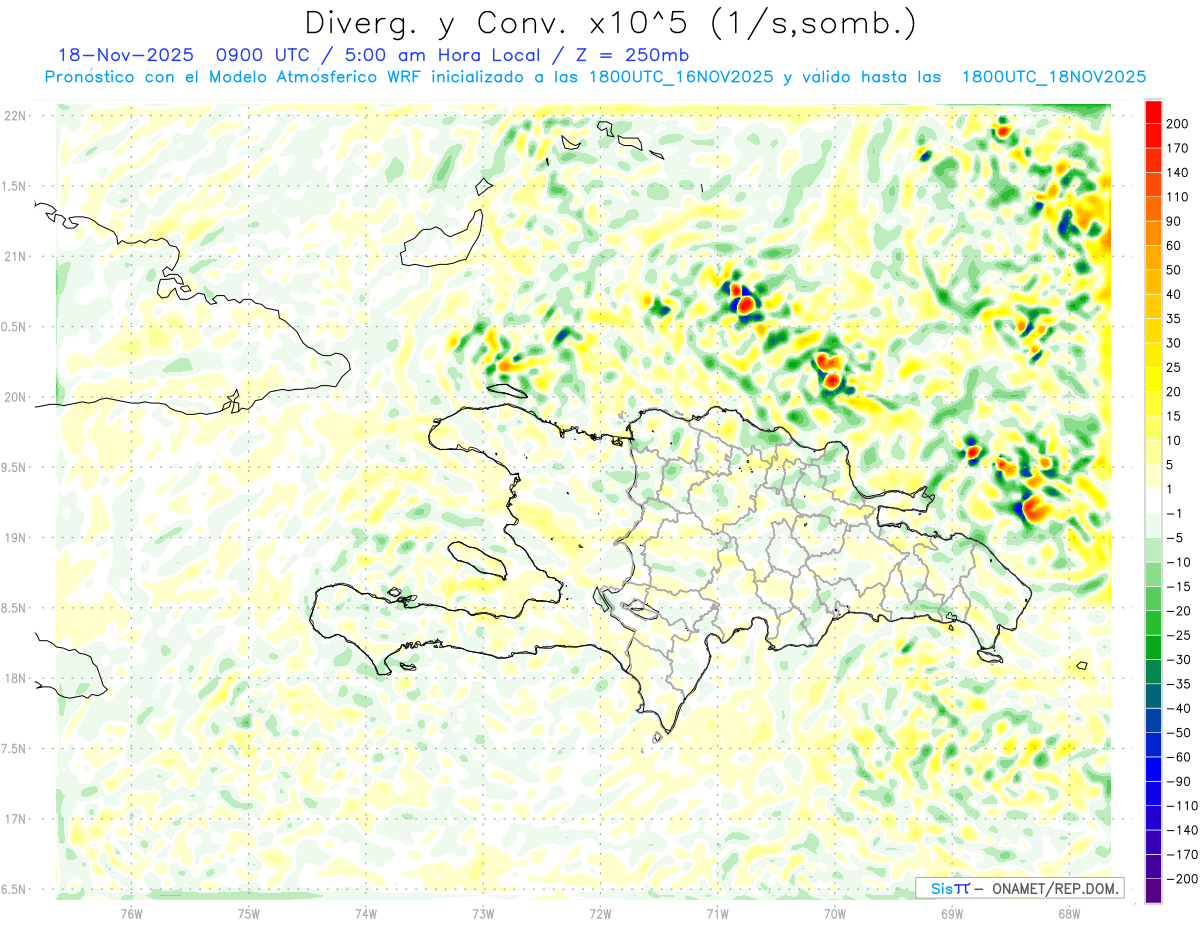Click the 68W longitude label

point(1069,913)
